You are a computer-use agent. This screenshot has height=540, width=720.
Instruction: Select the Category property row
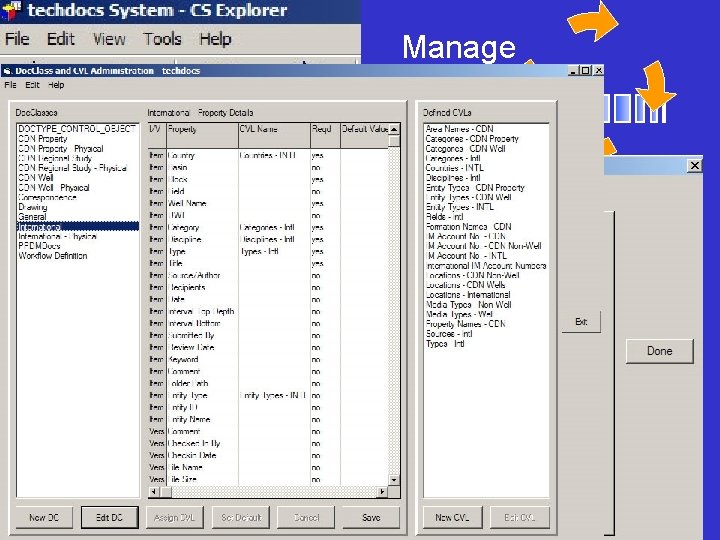[x=268, y=227]
